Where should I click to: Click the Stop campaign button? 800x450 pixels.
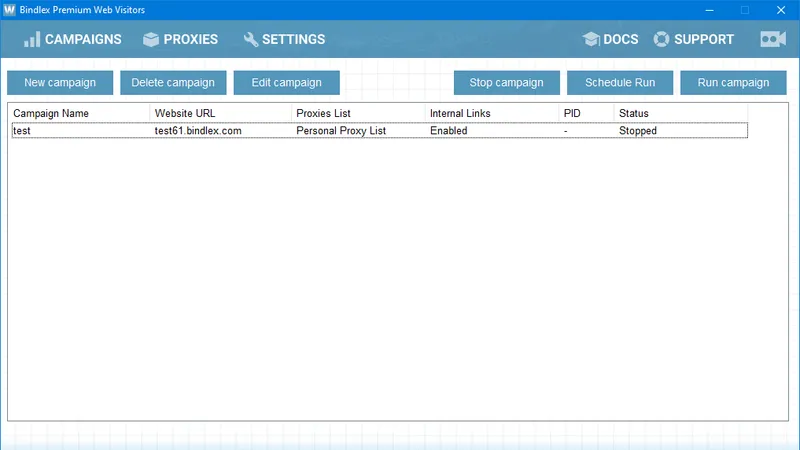coord(507,83)
